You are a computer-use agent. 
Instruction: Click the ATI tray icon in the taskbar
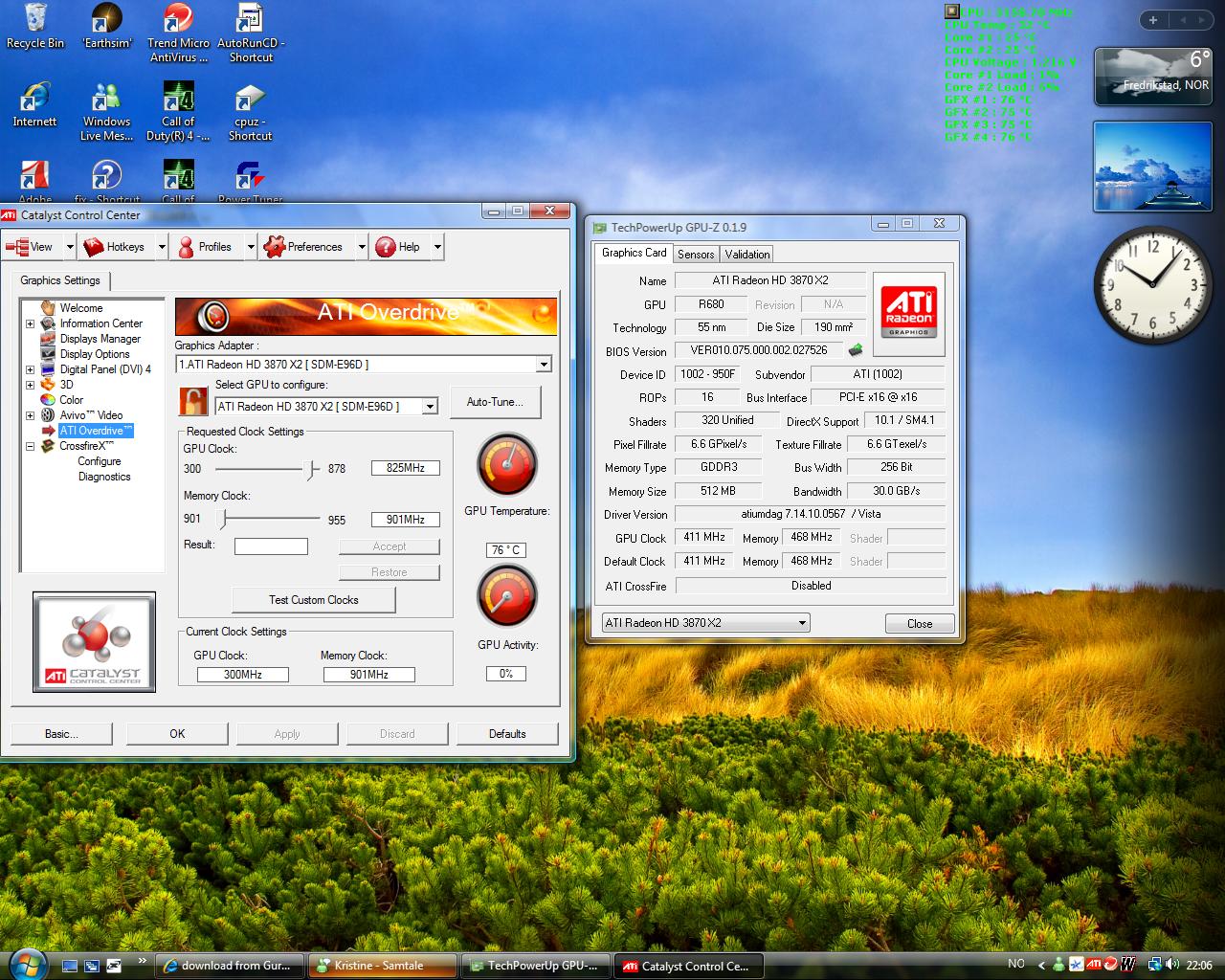coord(1094,965)
